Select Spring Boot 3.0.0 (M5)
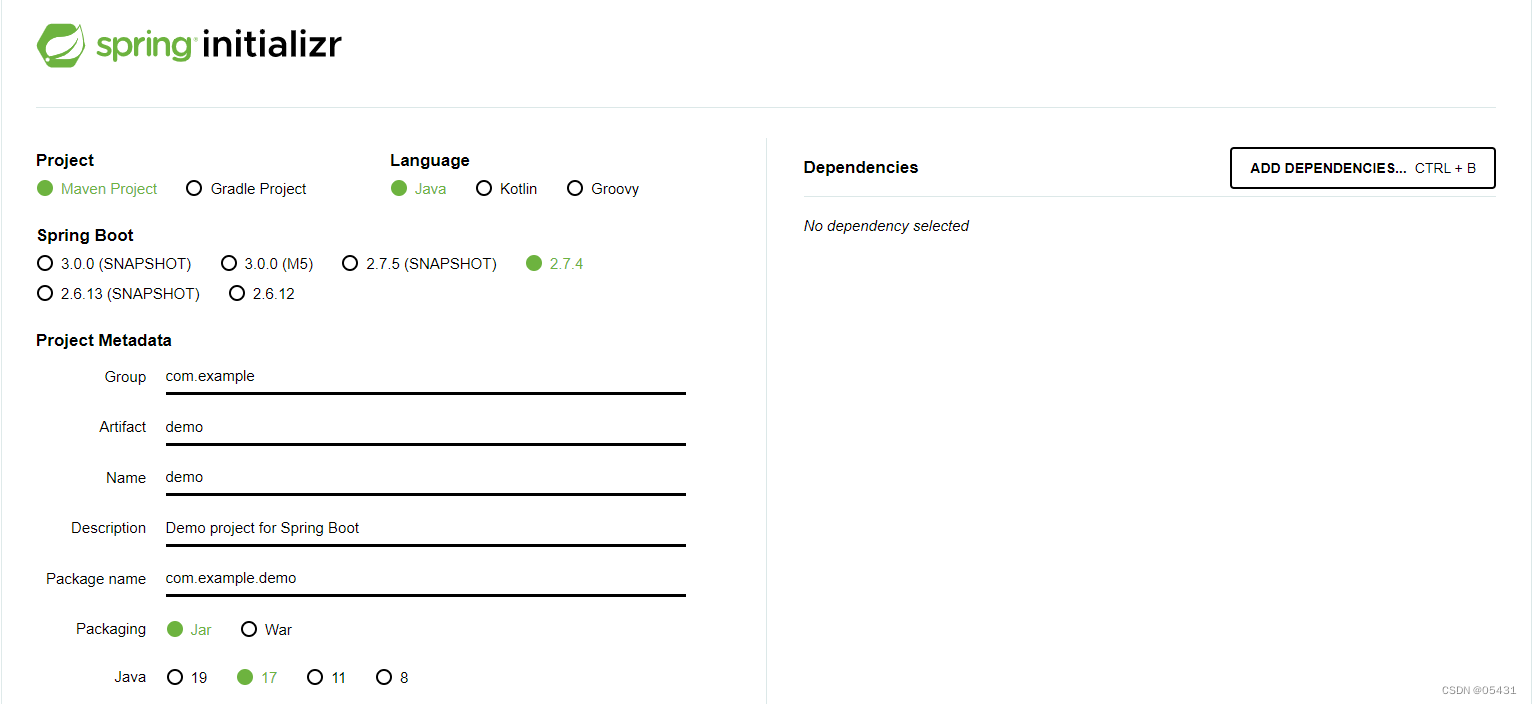This screenshot has height=704, width=1532. tap(267, 264)
